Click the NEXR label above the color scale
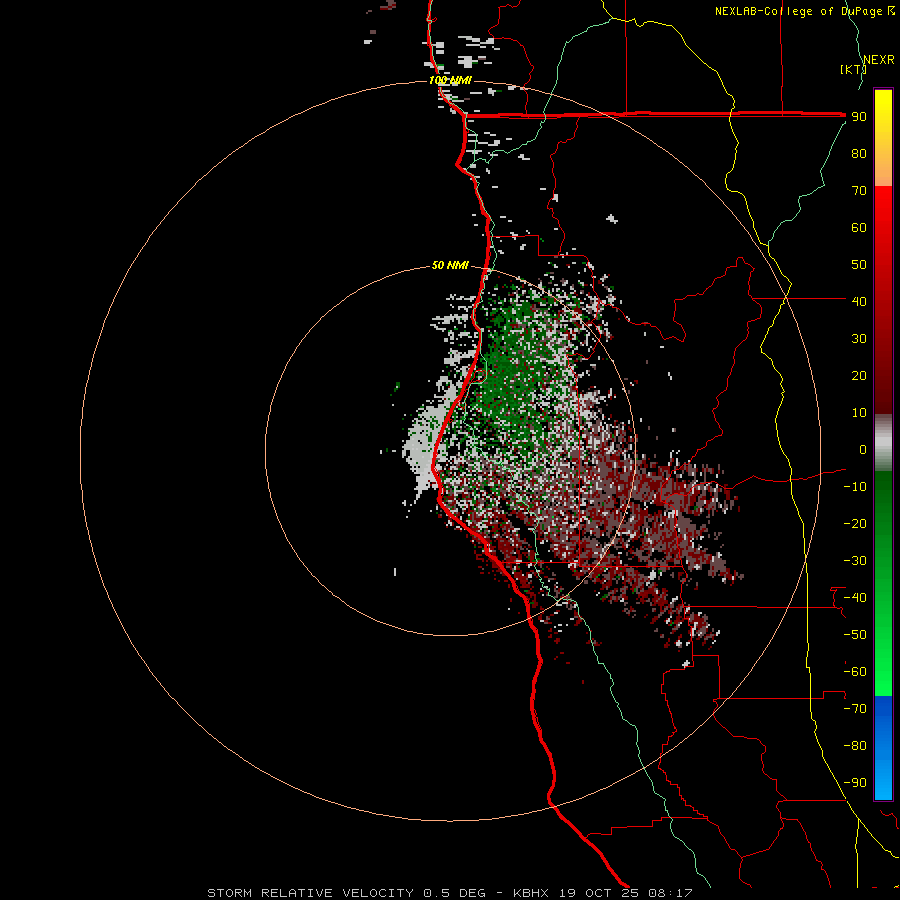 pos(879,60)
